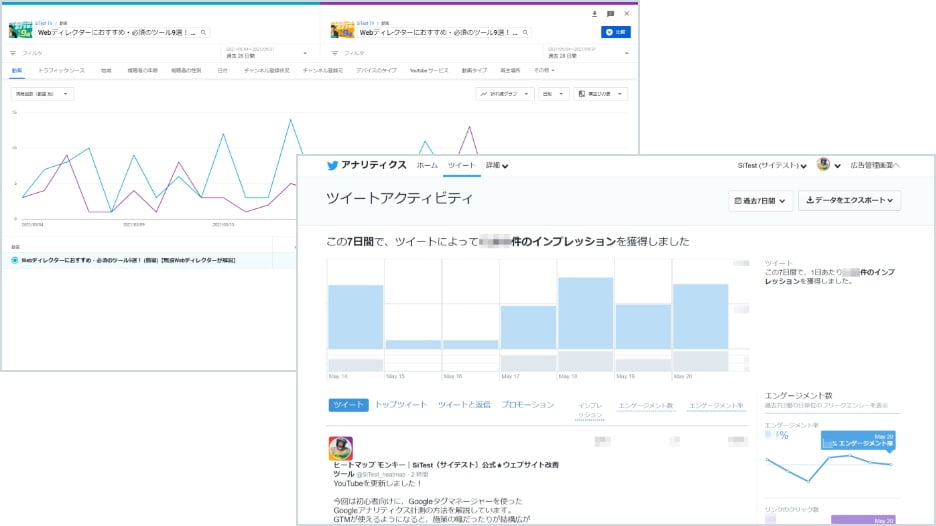The height and width of the screenshot is (526, 936).
Task: Click the tweet author's profile picture
Action: click(340, 448)
